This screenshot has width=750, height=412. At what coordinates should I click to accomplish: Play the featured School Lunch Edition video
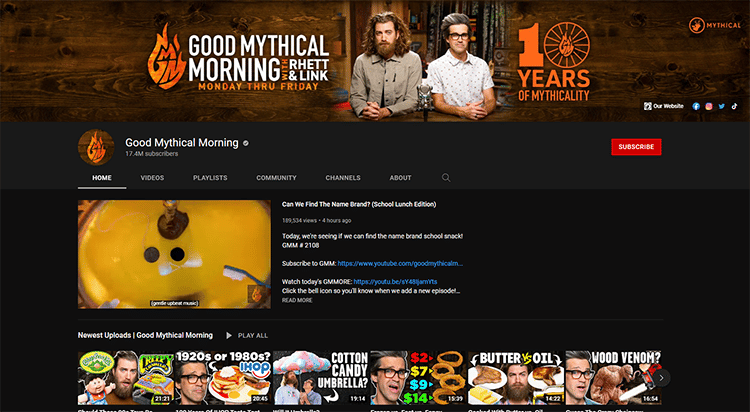[174, 254]
